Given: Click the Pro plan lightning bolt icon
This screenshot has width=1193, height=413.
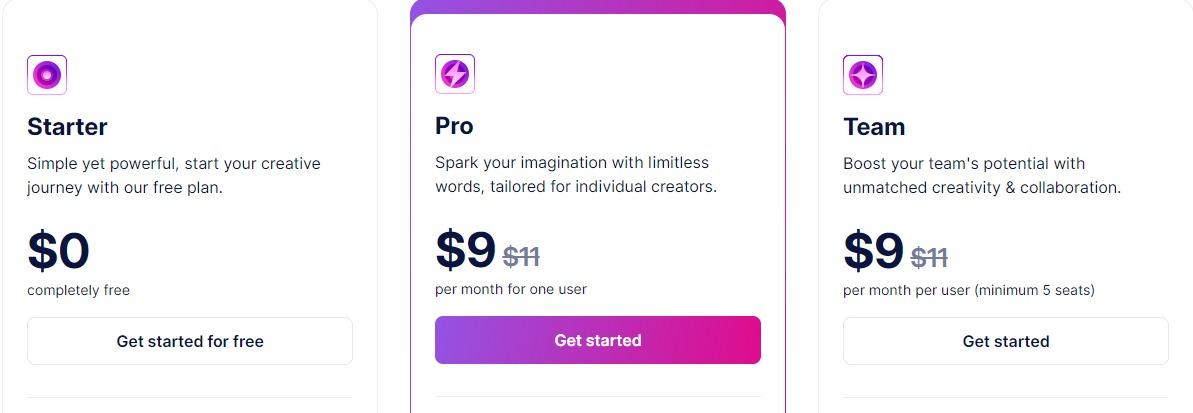Looking at the screenshot, I should (x=455, y=74).
